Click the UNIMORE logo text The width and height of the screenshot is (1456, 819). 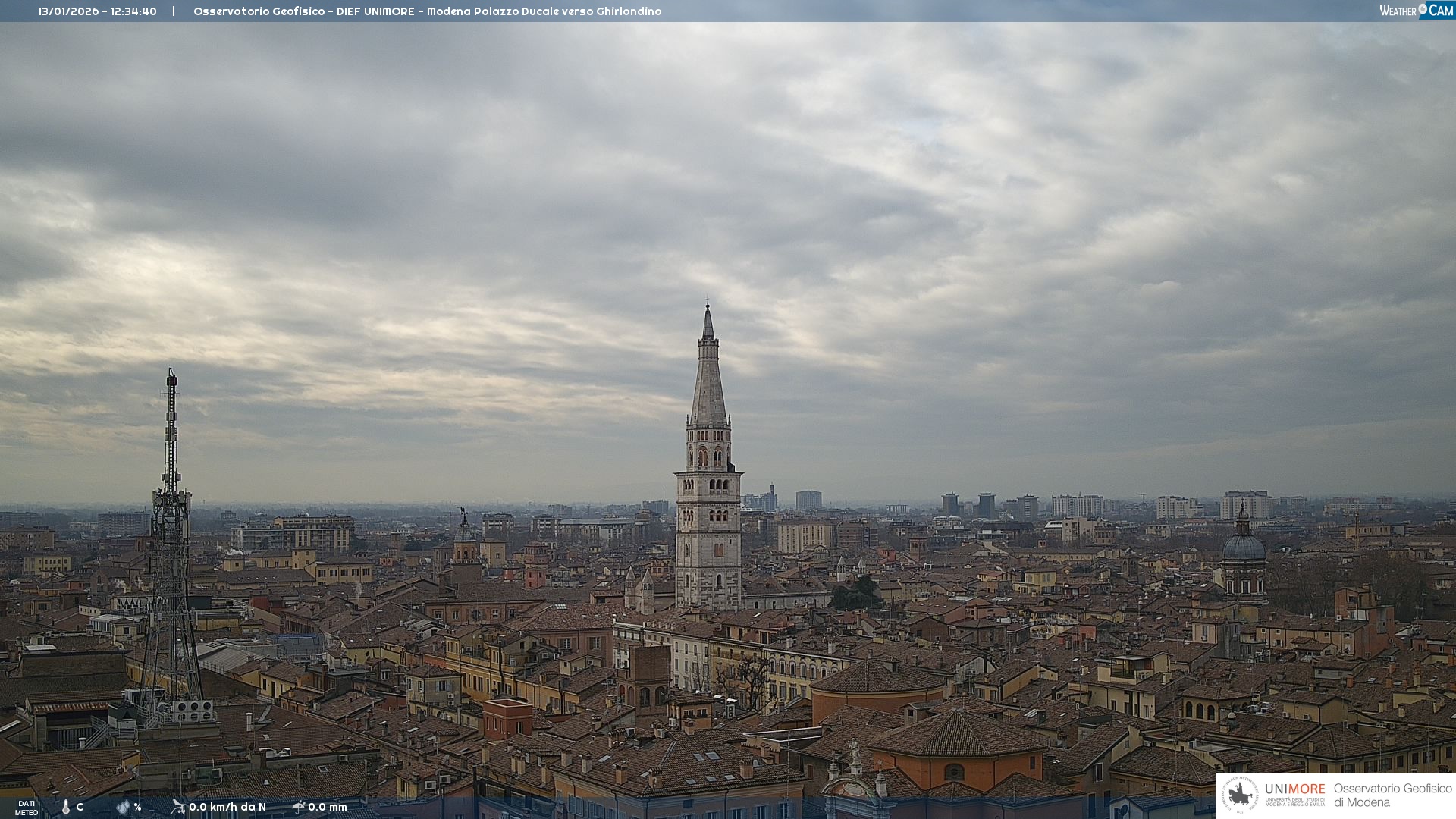tap(1294, 789)
